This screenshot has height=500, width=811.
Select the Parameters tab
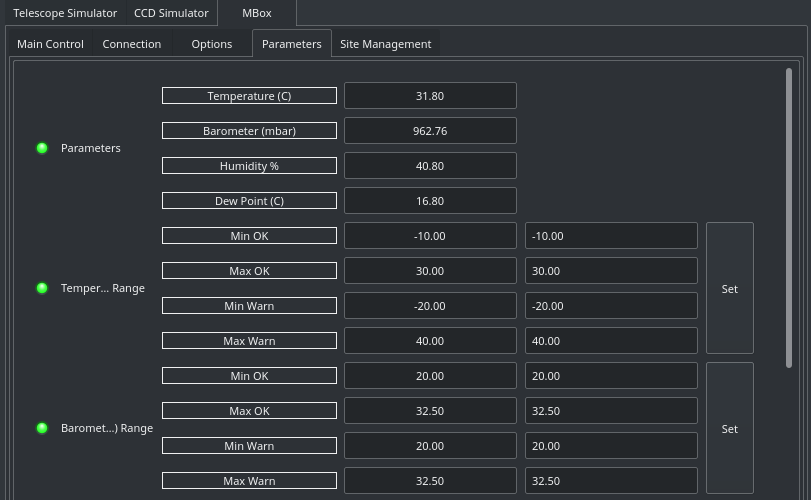292,44
